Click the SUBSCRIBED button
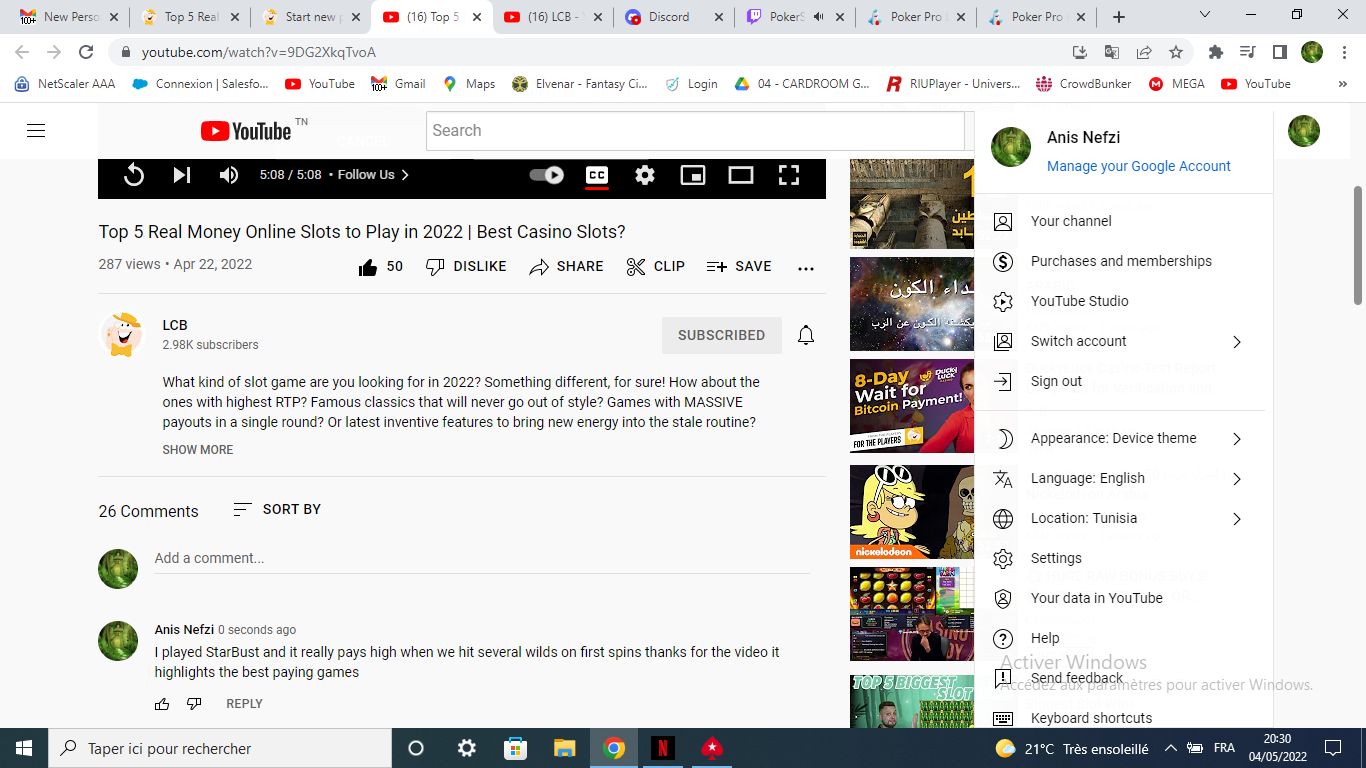This screenshot has width=1366, height=768. [x=721, y=335]
